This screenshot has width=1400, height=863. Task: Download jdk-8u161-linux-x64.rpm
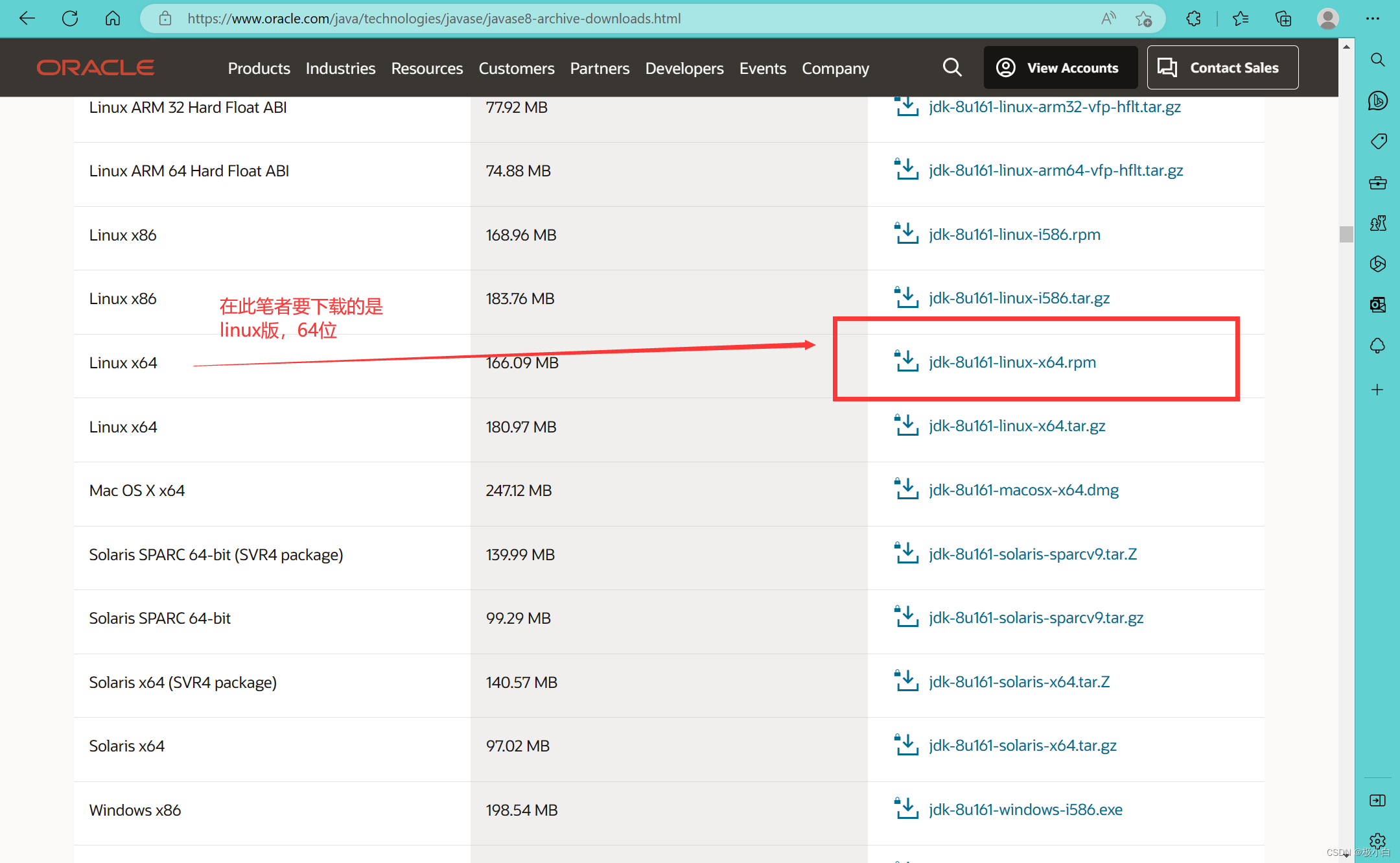(x=1012, y=362)
